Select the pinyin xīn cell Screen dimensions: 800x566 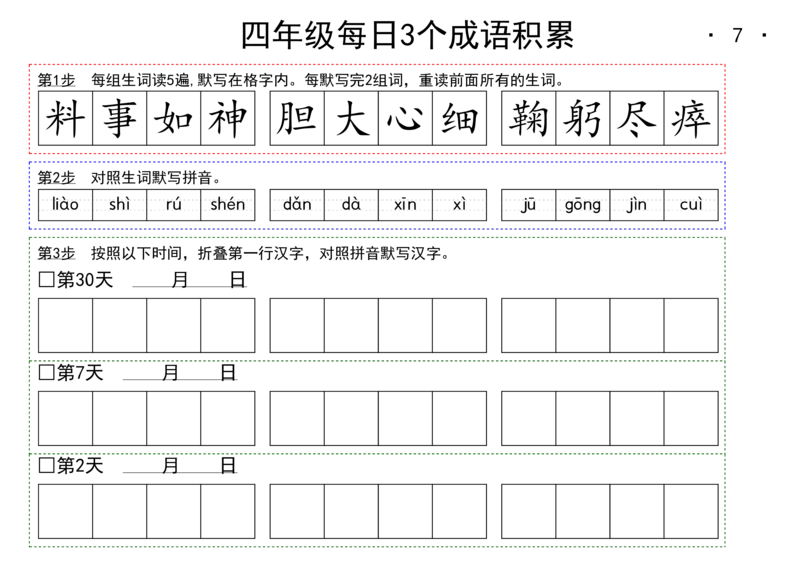(405, 205)
